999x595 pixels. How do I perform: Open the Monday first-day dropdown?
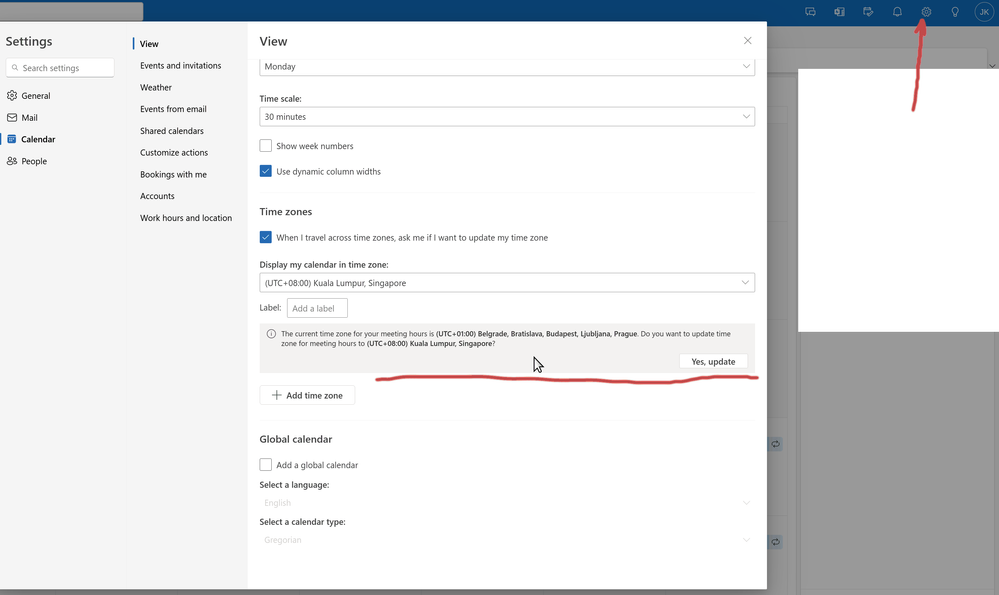tap(507, 66)
